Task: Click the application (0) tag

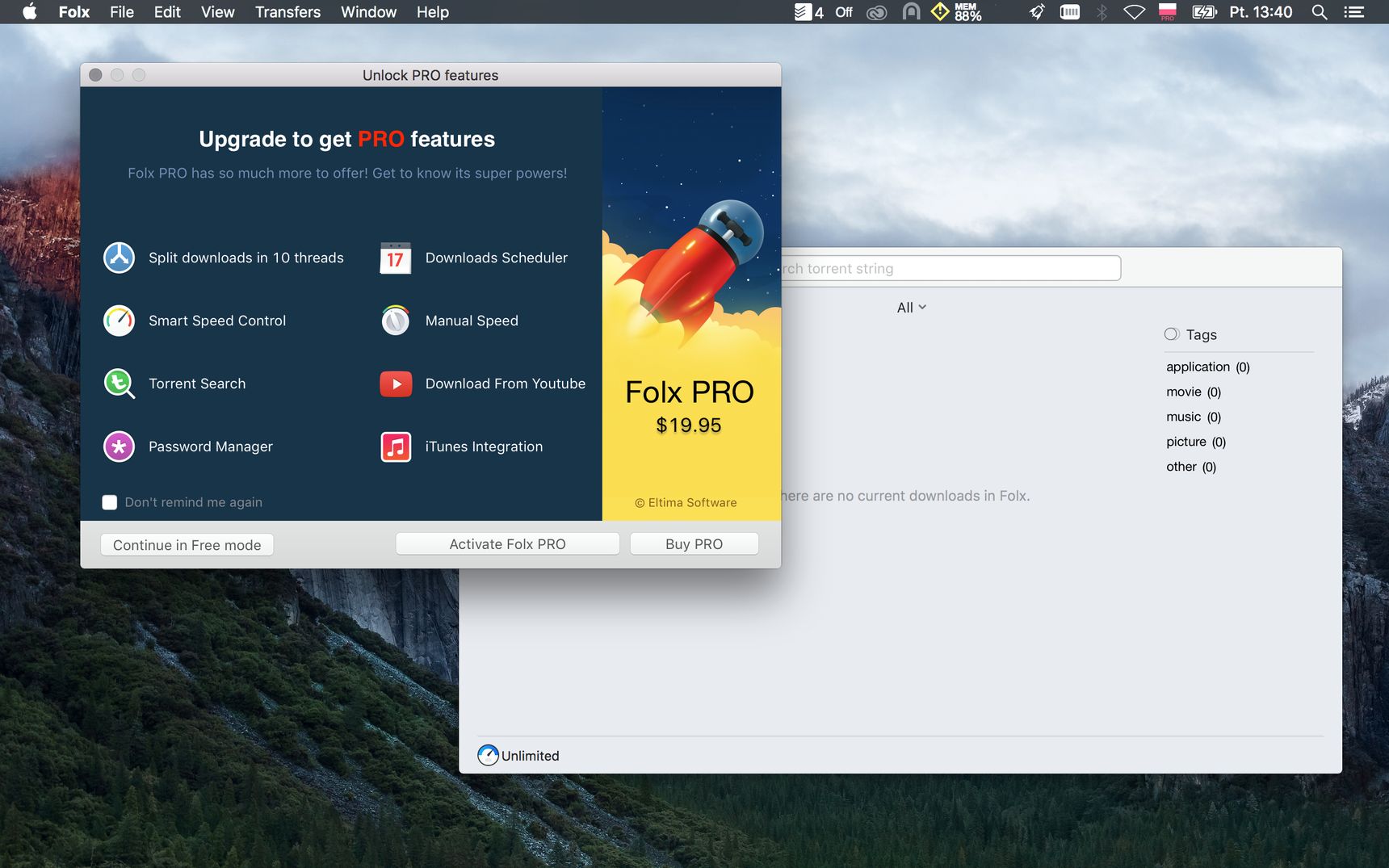Action: [x=1207, y=367]
